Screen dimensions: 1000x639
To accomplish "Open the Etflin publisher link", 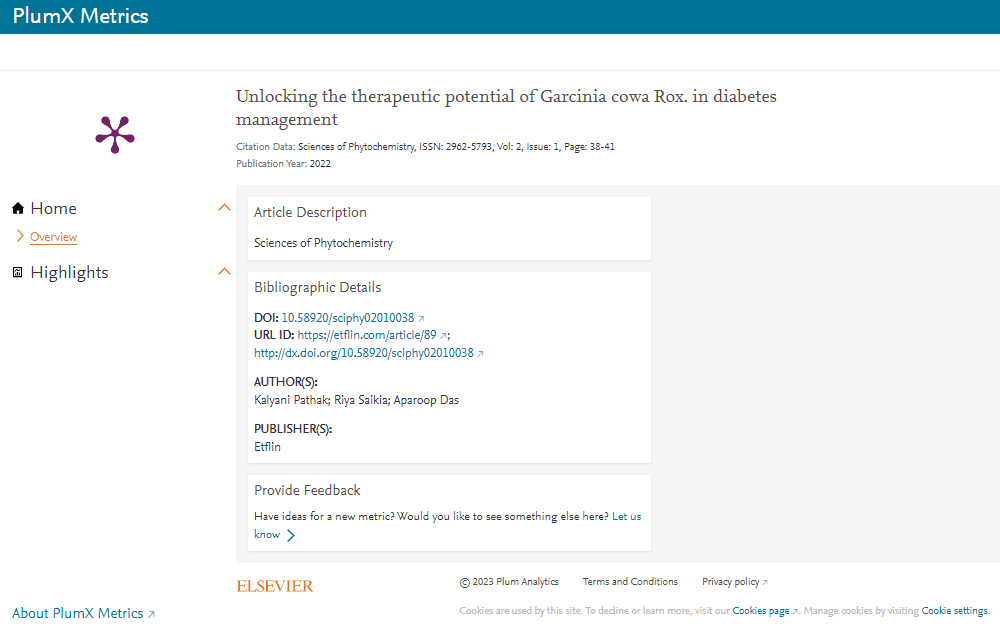I will point(267,446).
